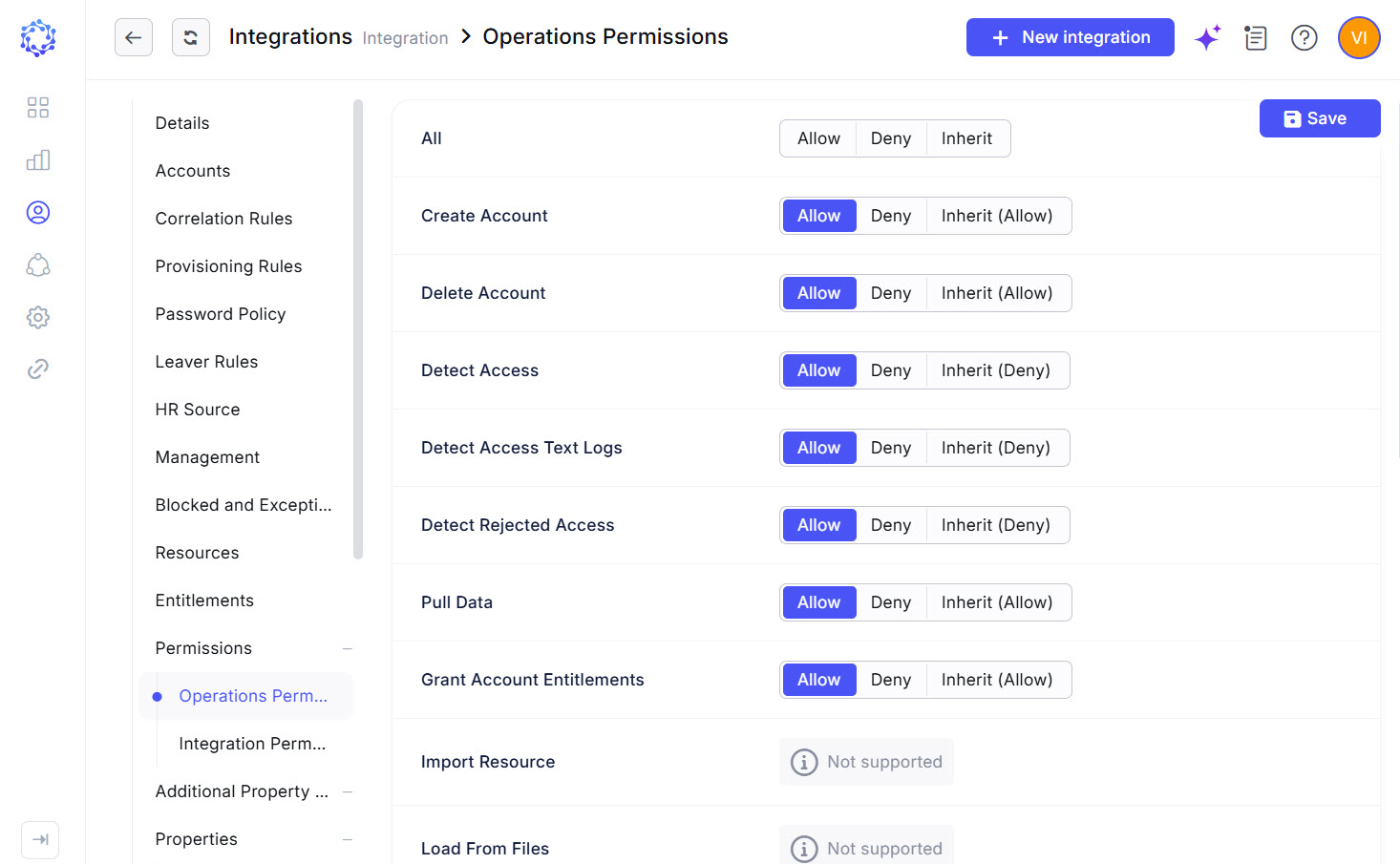The image size is (1400, 864).
Task: Open the help question mark icon
Action: click(x=1305, y=37)
